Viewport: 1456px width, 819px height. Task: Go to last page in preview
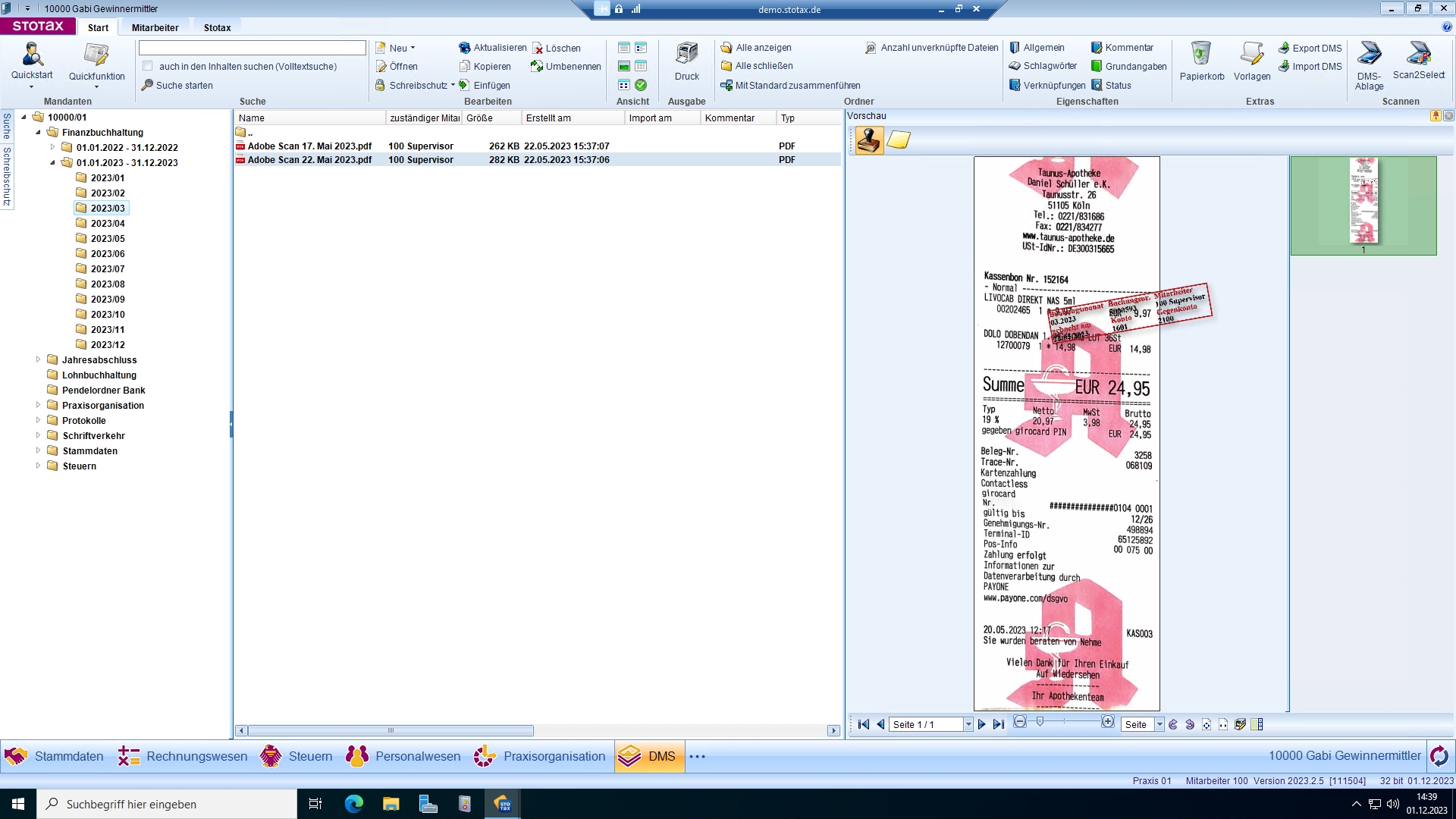tap(999, 724)
